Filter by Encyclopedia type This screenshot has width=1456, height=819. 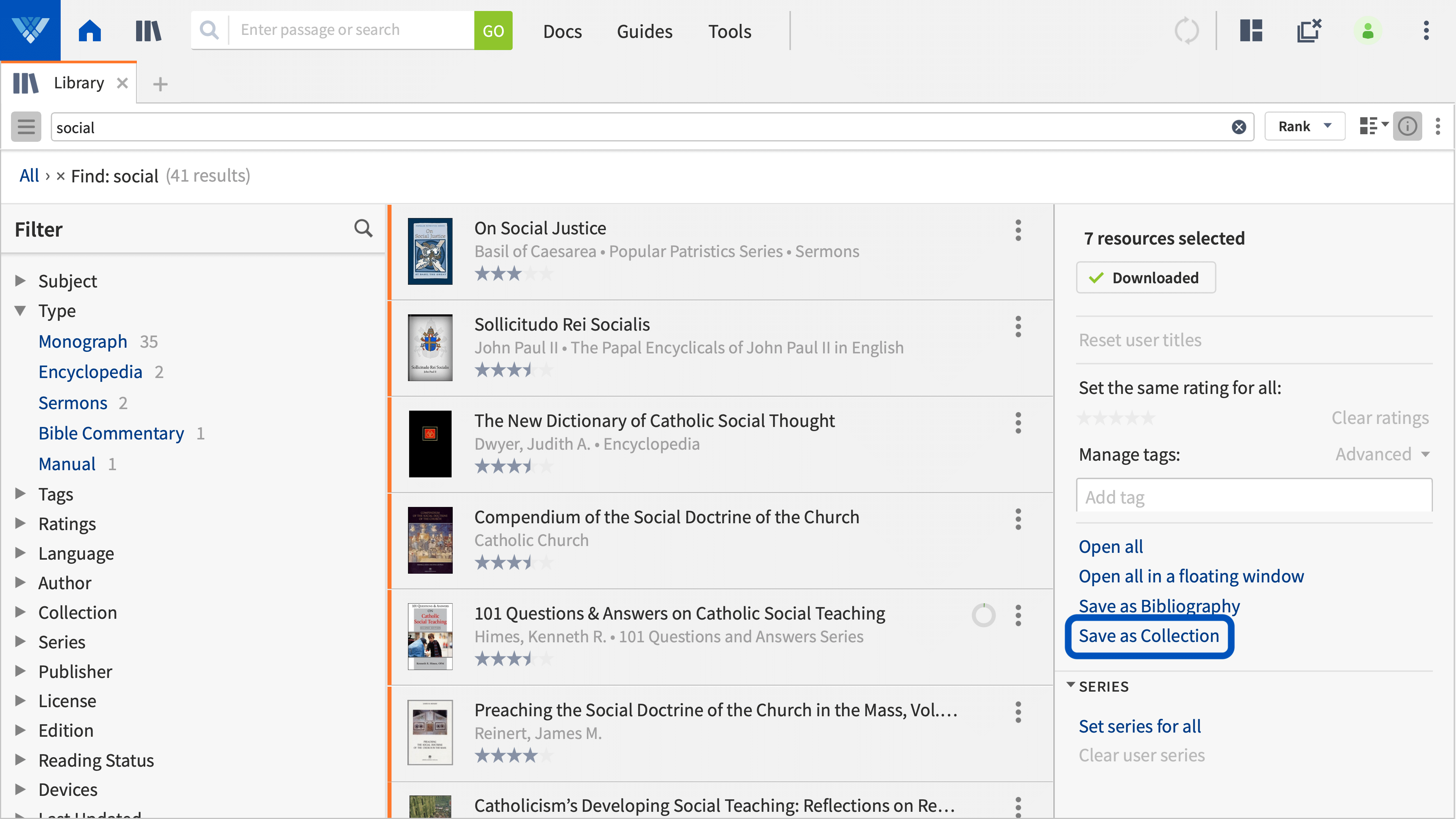coord(91,372)
